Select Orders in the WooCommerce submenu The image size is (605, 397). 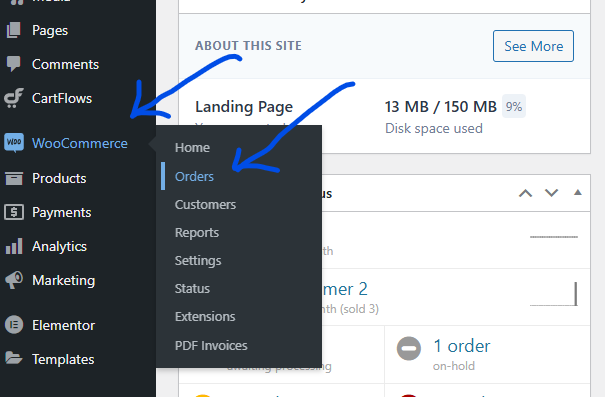point(194,176)
